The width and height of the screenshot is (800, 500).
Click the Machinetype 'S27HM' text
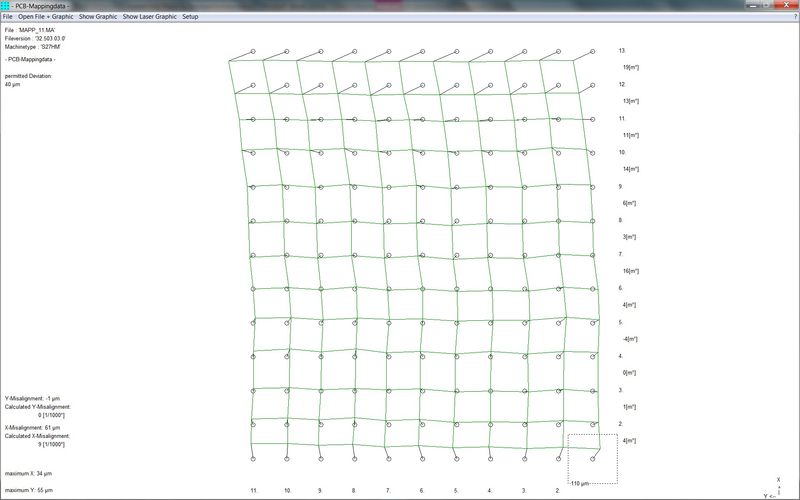(34, 48)
